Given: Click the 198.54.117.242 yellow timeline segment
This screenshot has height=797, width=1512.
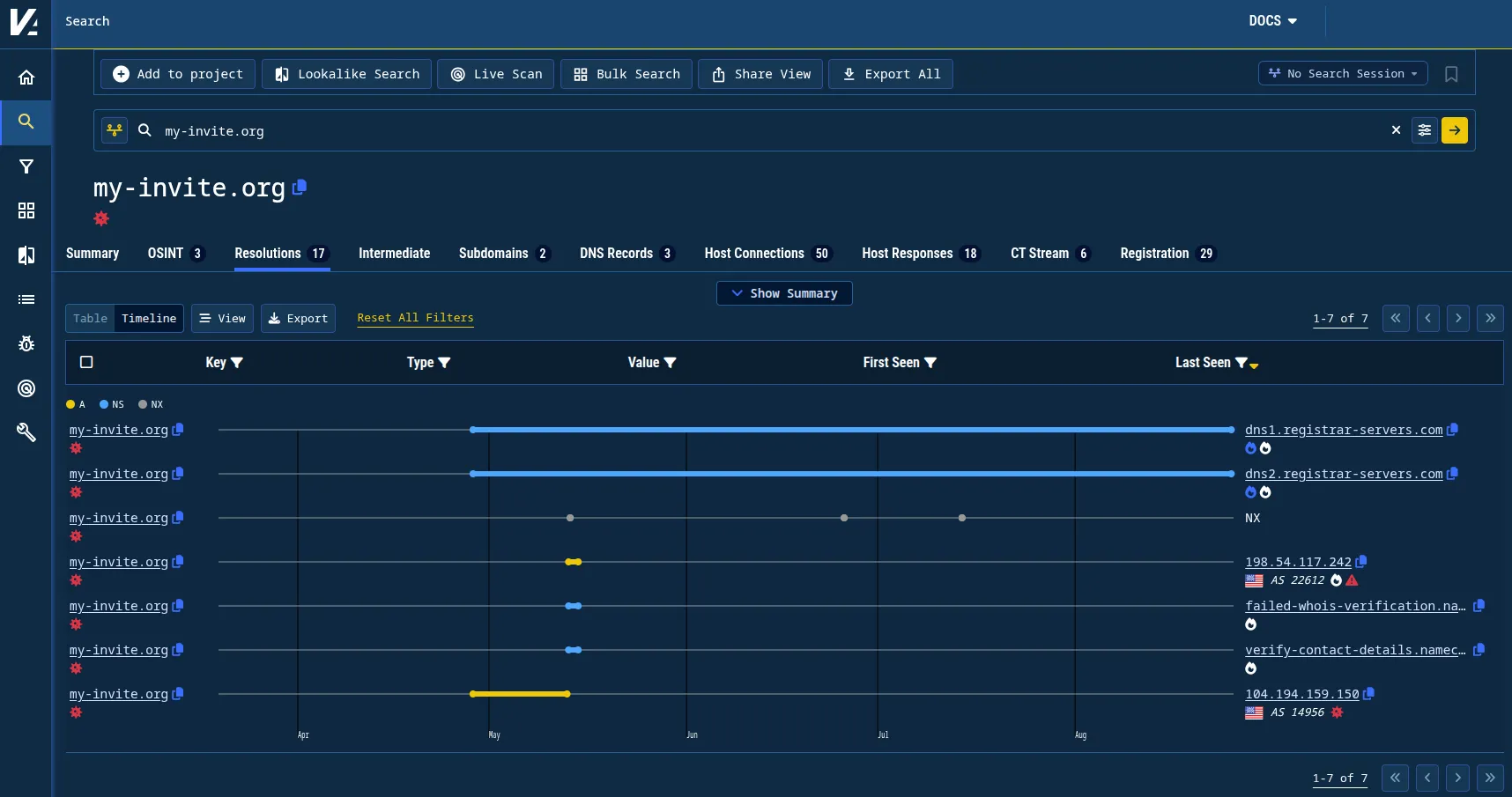Looking at the screenshot, I should (574, 562).
